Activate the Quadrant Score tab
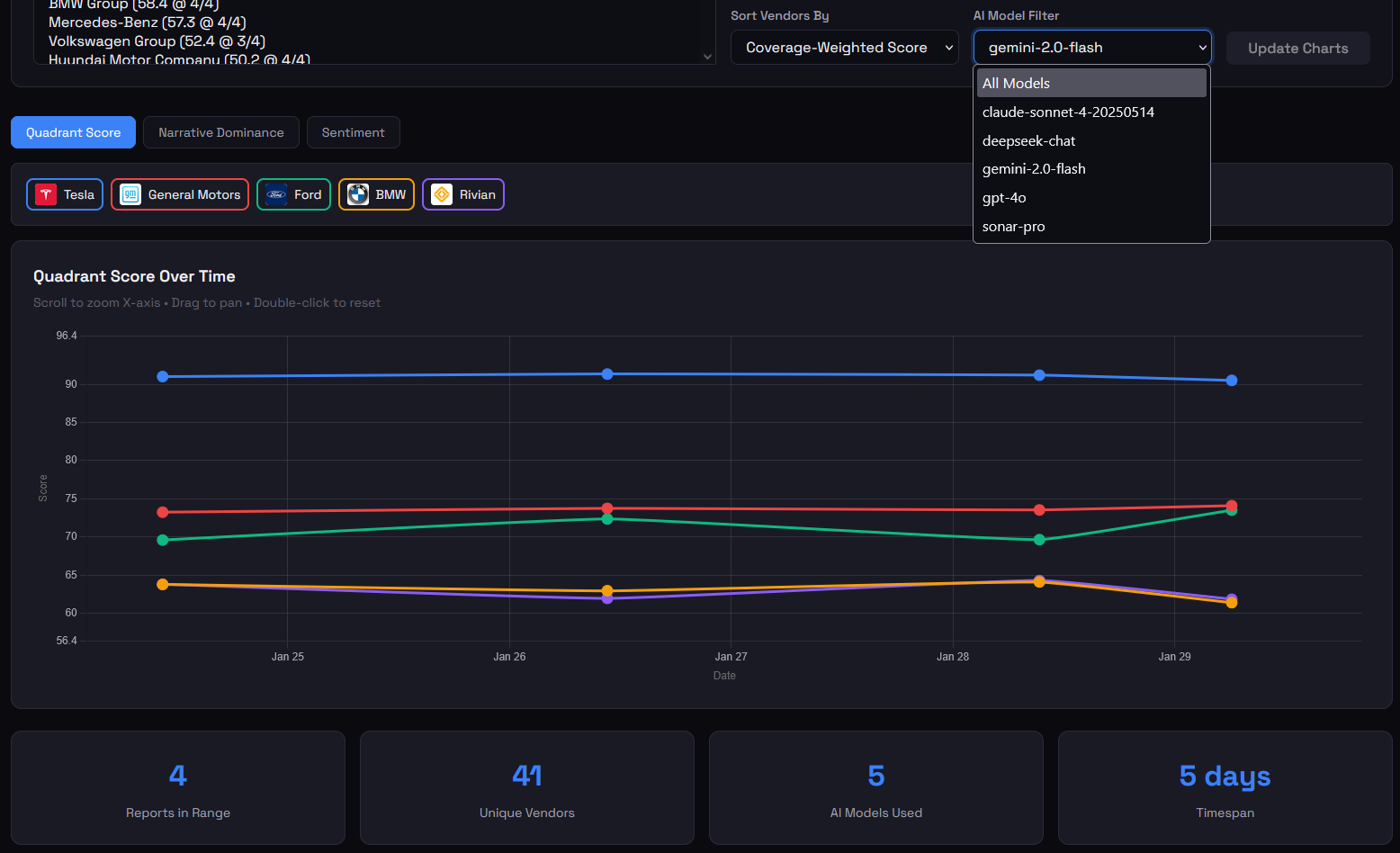Viewport: 1400px width, 853px height. pos(73,132)
